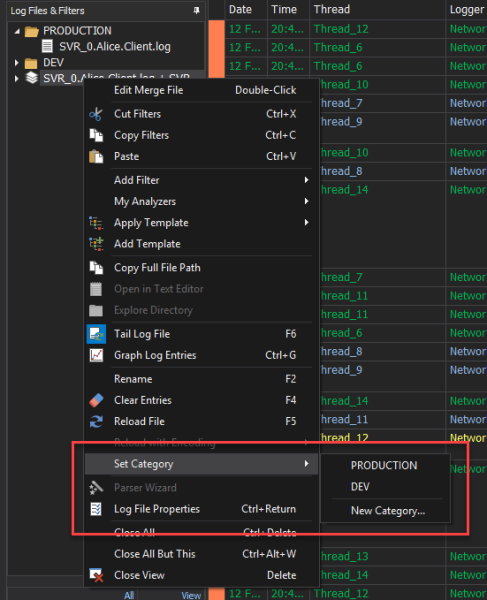Click the Tail Log File icon

click(x=96, y=334)
